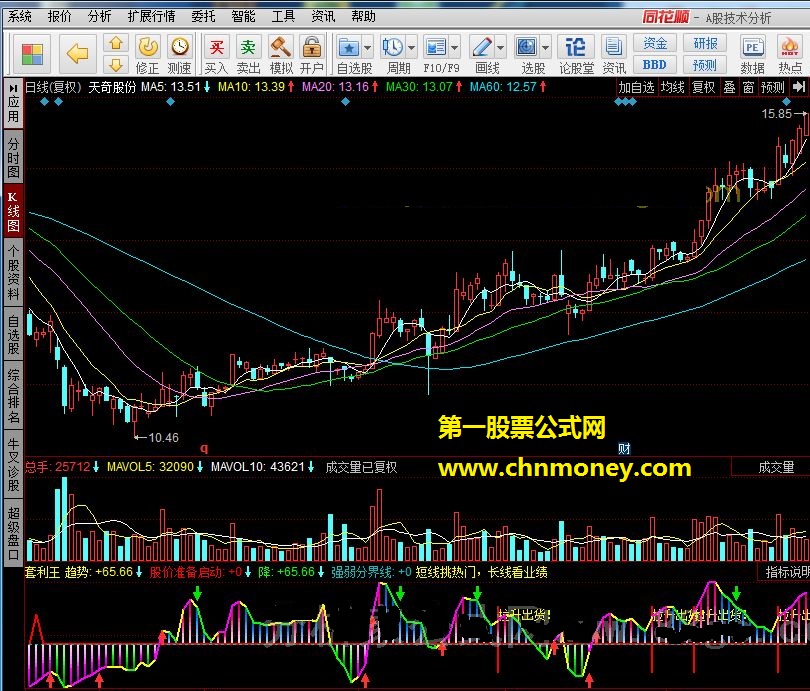Launch 模拟 simulated trading
Image resolution: width=810 pixels, height=691 pixels.
click(281, 54)
